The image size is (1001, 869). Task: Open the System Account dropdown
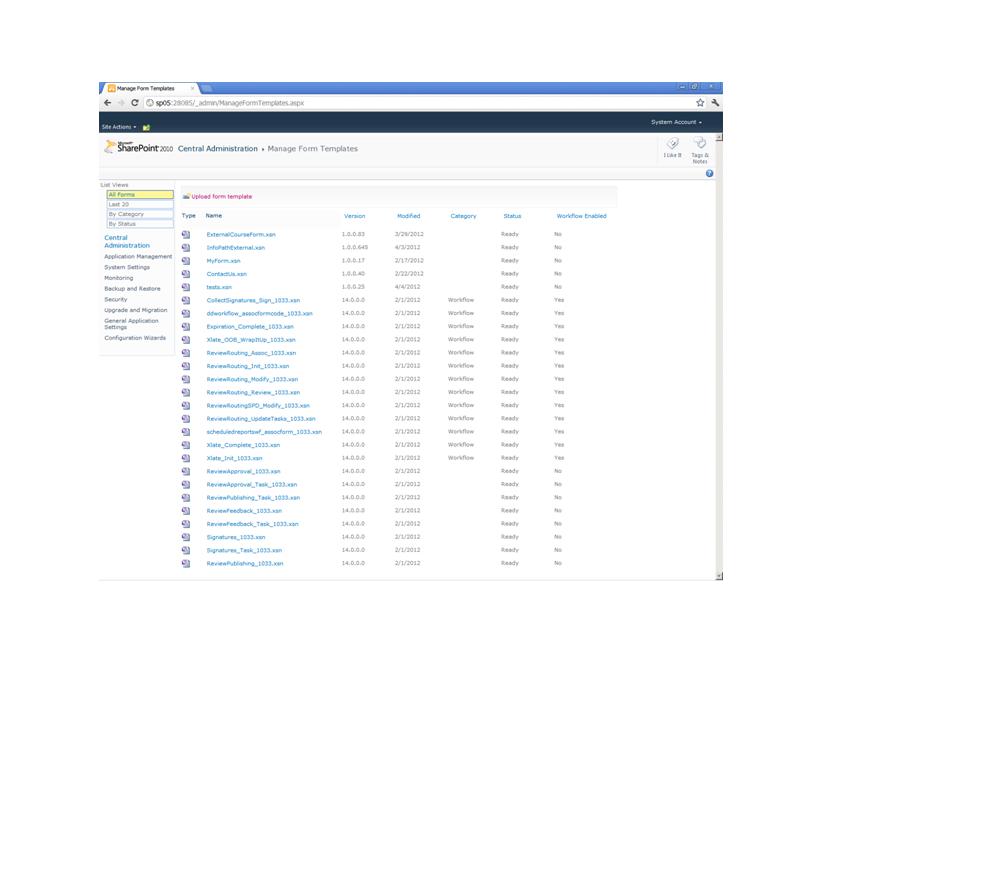675,122
